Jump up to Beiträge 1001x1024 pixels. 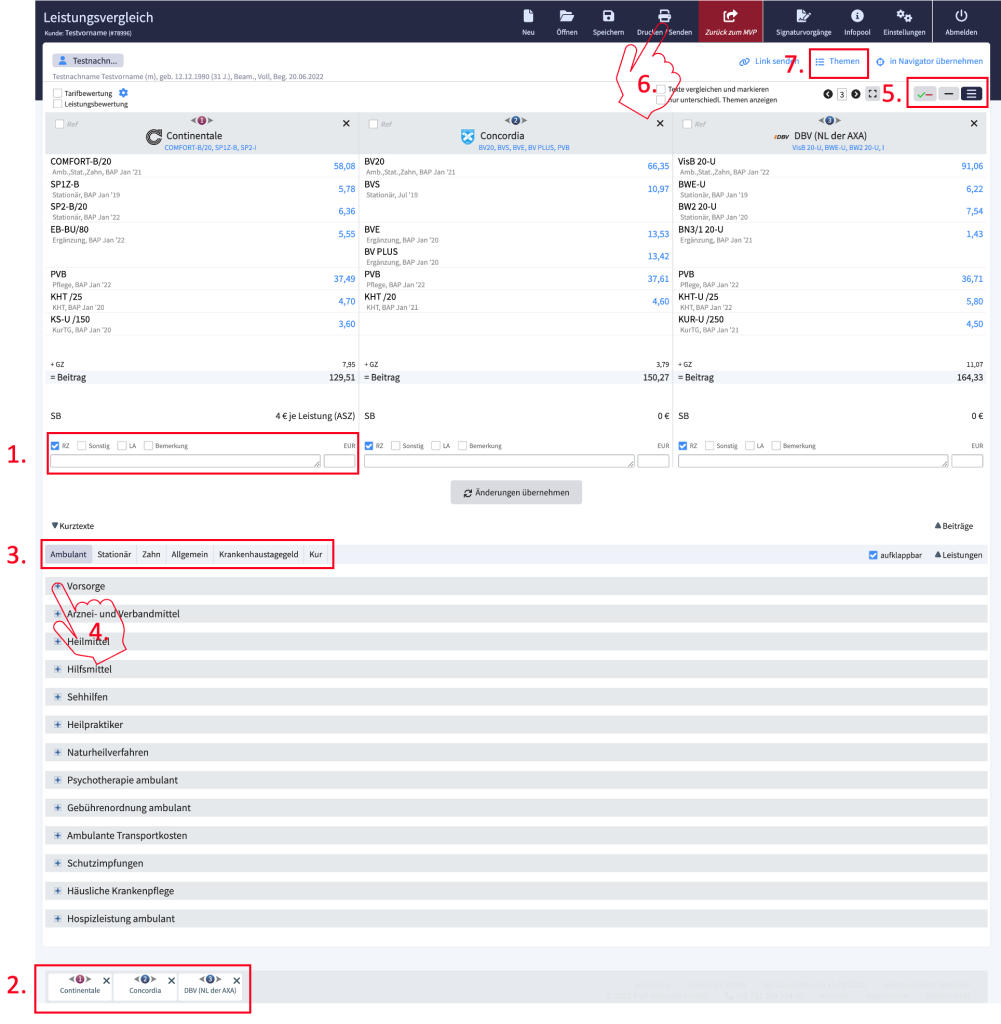point(954,526)
